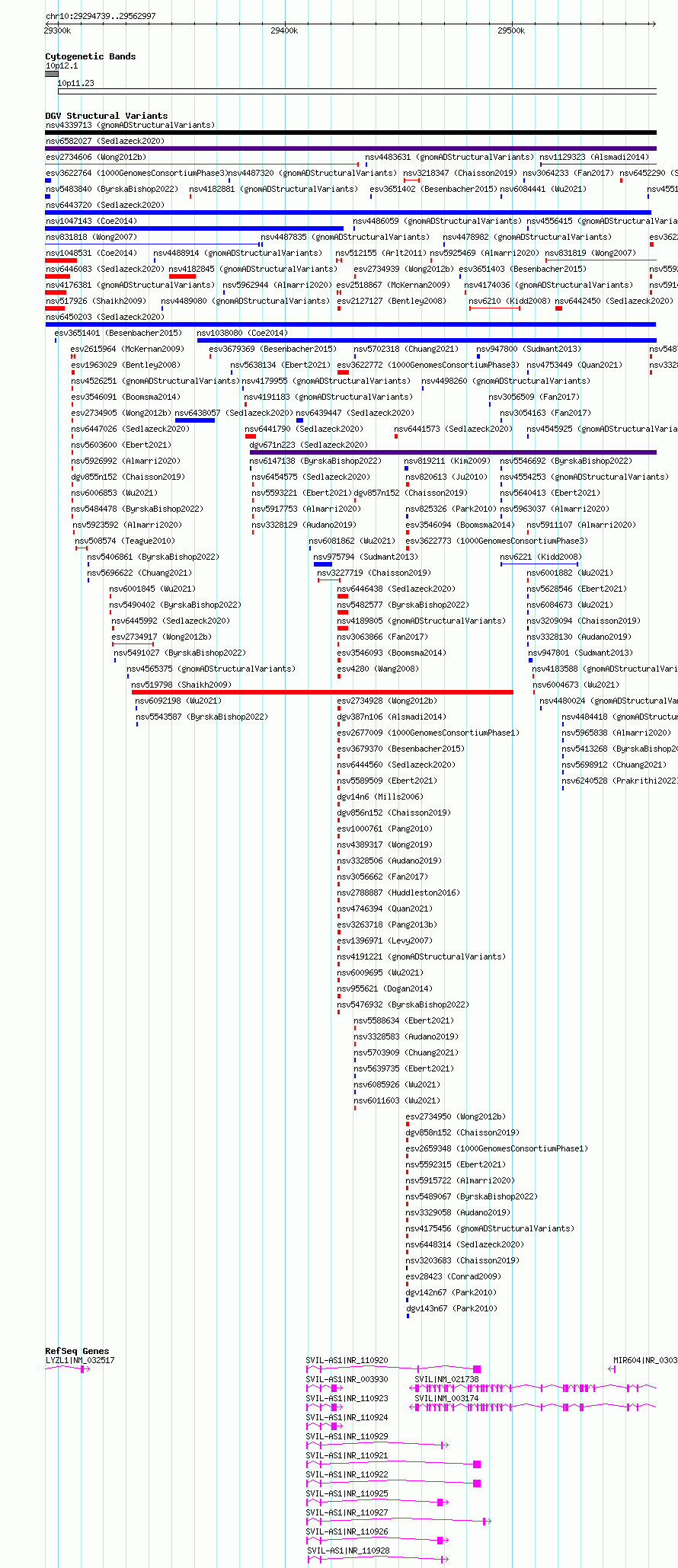Click the 10p12.1 cytogenetic band block
Screen dimensions: 678x1568
pyautogui.click(x=52, y=74)
